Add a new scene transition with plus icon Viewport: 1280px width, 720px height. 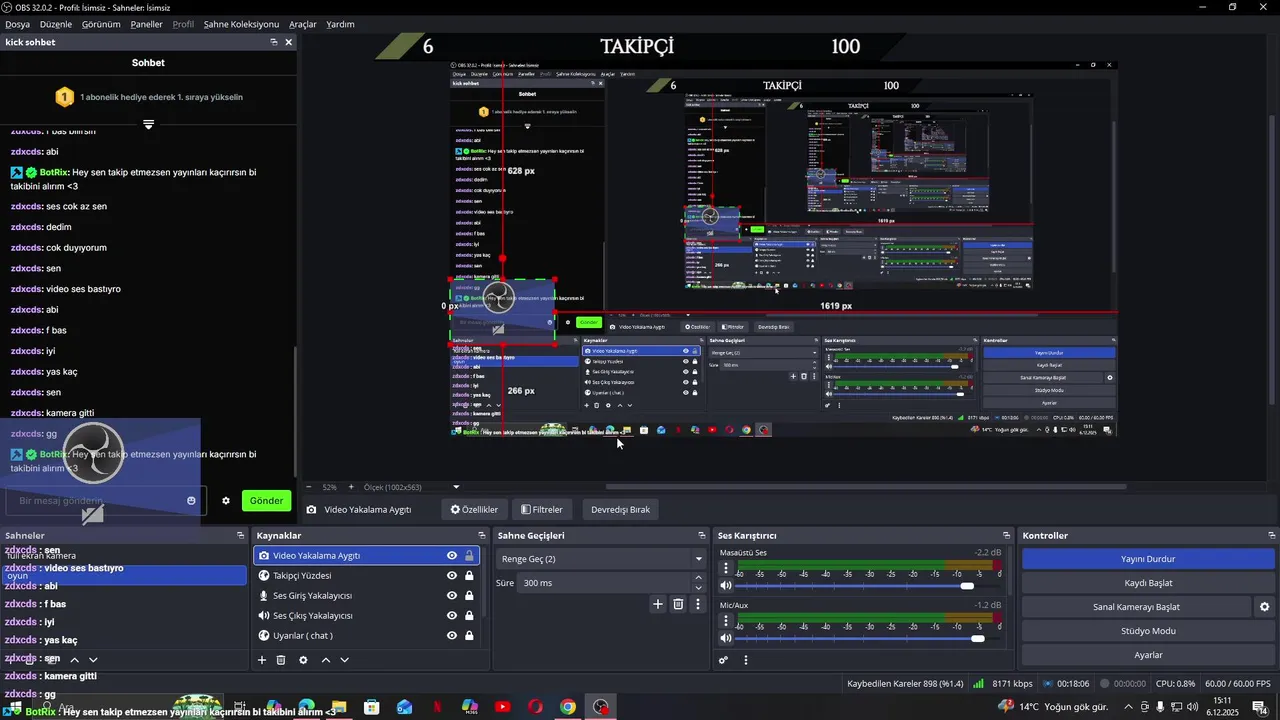658,604
